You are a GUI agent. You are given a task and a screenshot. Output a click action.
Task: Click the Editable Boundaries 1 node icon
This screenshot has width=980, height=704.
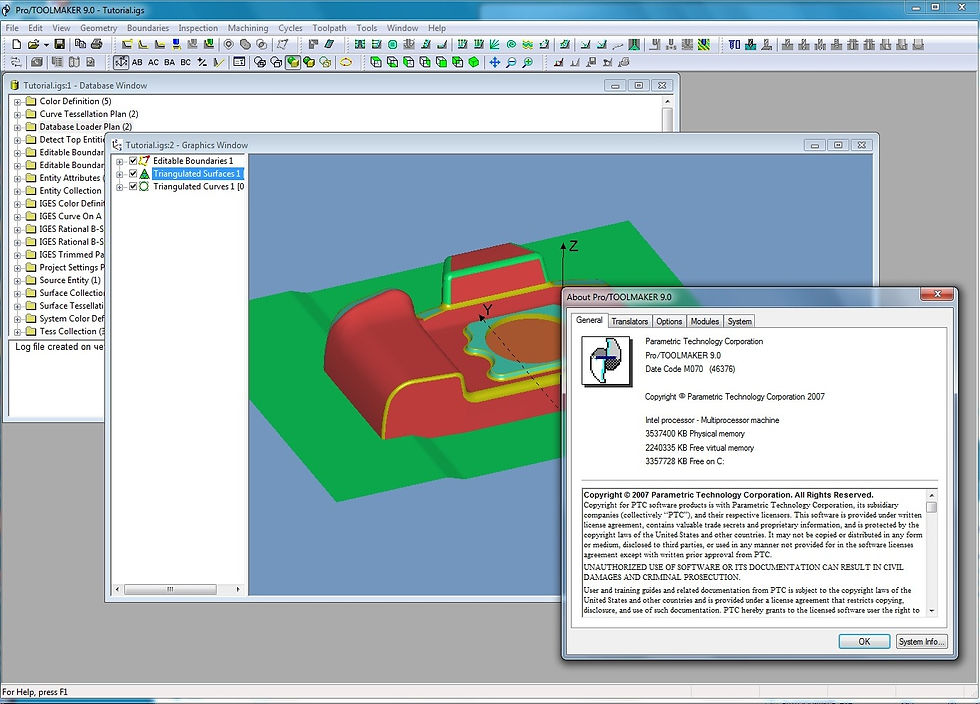[144, 161]
